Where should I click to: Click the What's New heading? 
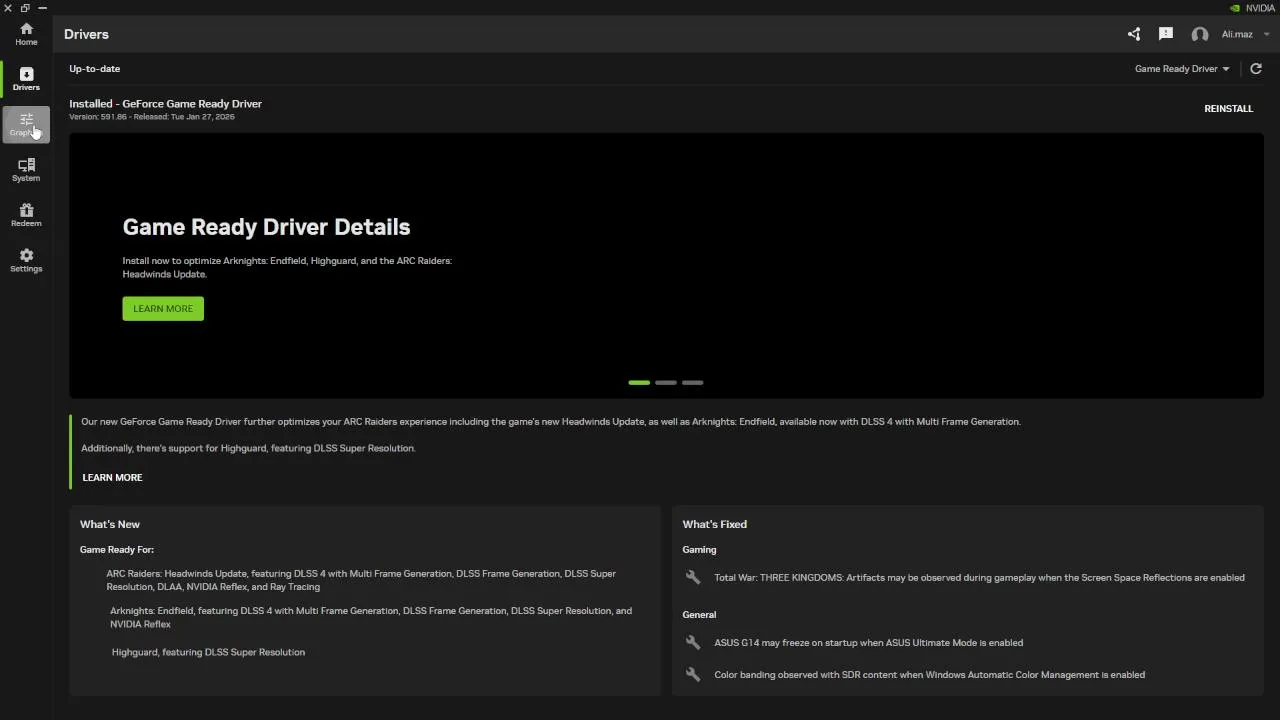(110, 524)
